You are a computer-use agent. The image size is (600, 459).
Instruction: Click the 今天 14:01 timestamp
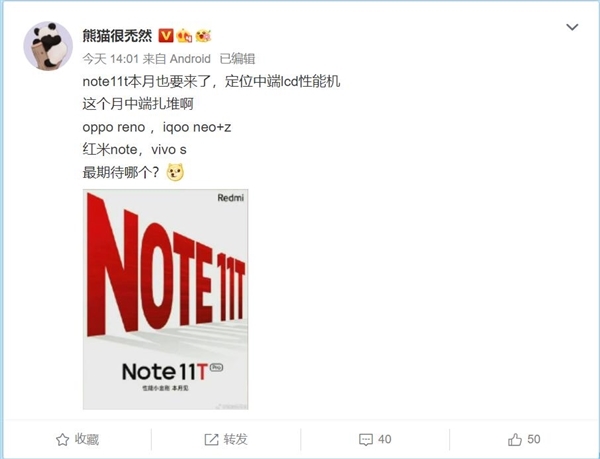coord(110,59)
